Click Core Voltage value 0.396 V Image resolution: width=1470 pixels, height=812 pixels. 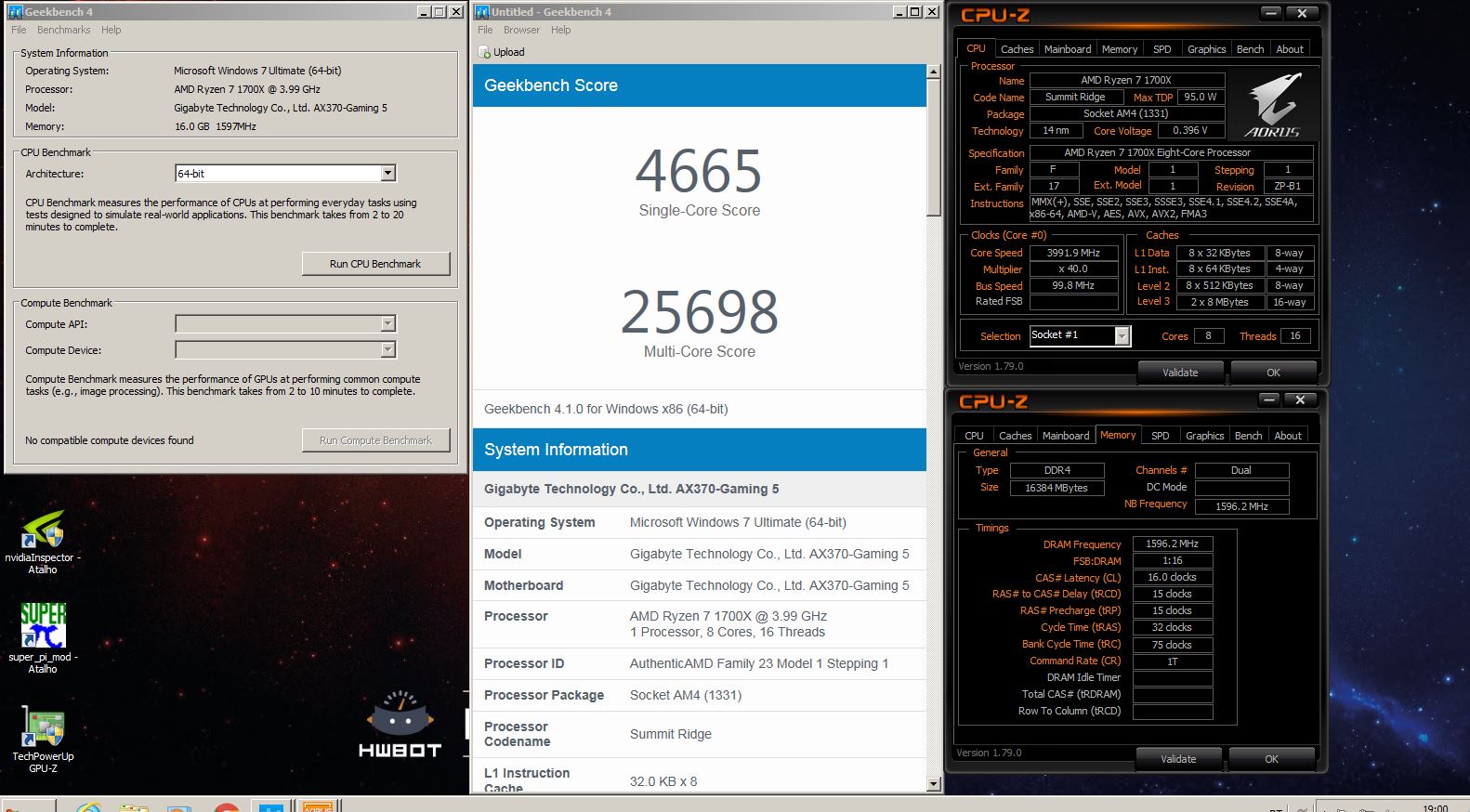coord(1190,131)
